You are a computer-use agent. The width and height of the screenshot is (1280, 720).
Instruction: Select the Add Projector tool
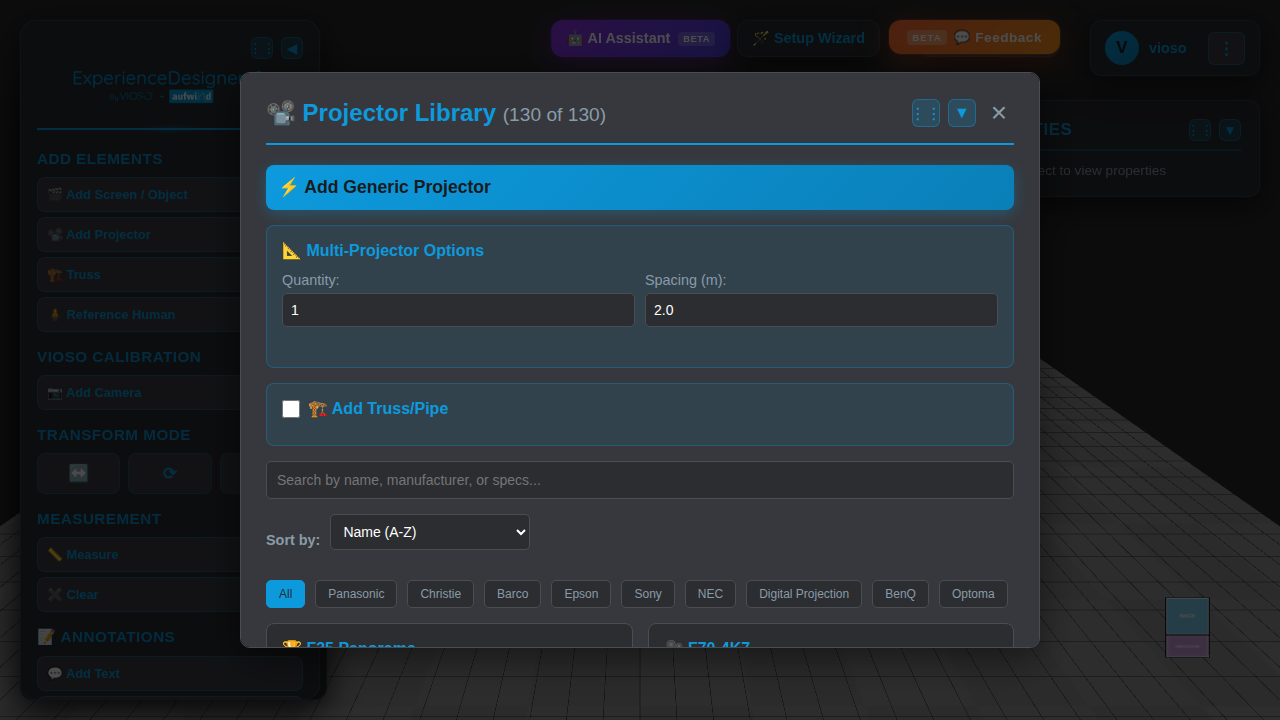(110, 234)
